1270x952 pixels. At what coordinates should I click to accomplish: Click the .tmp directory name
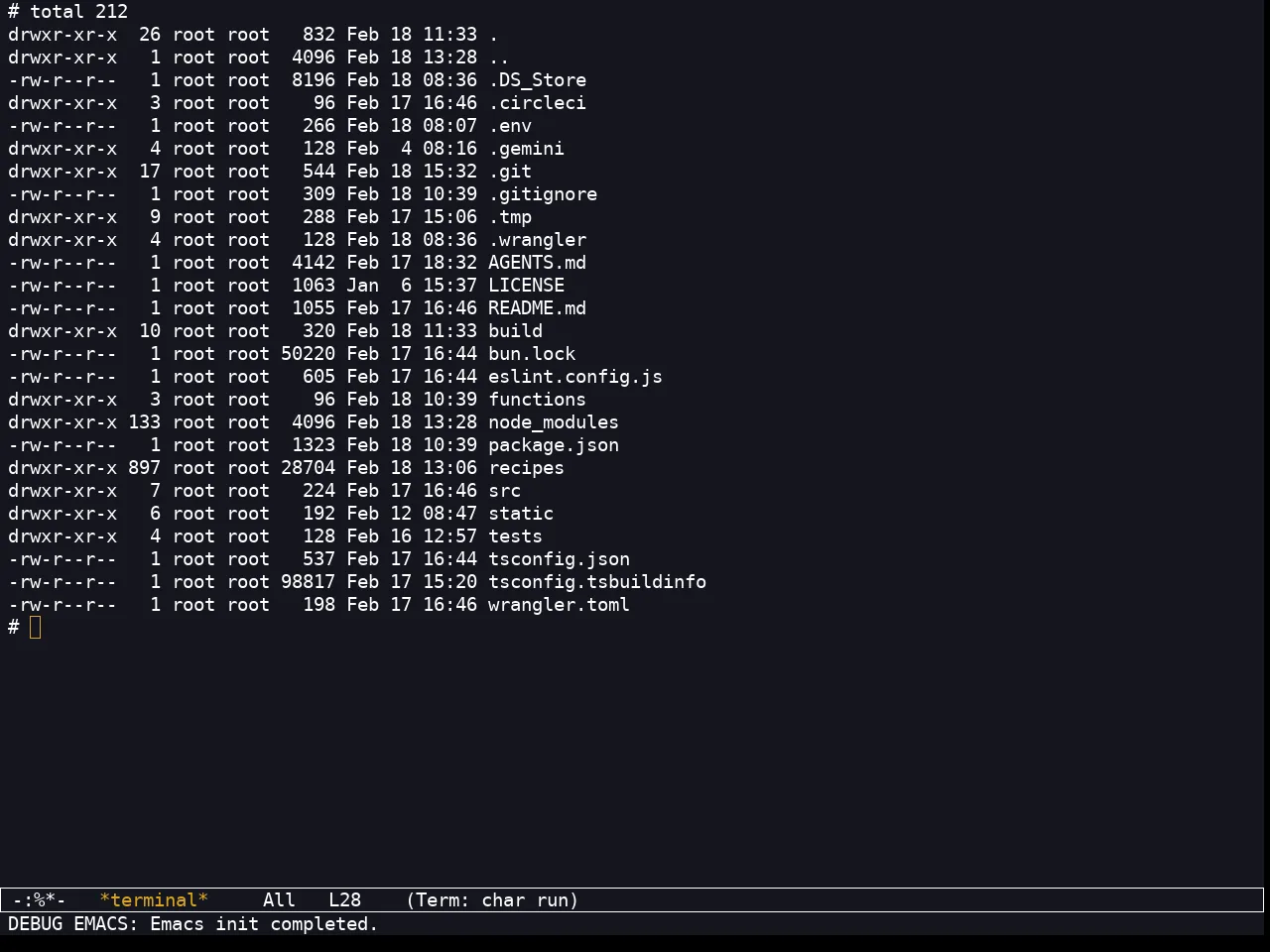510,217
